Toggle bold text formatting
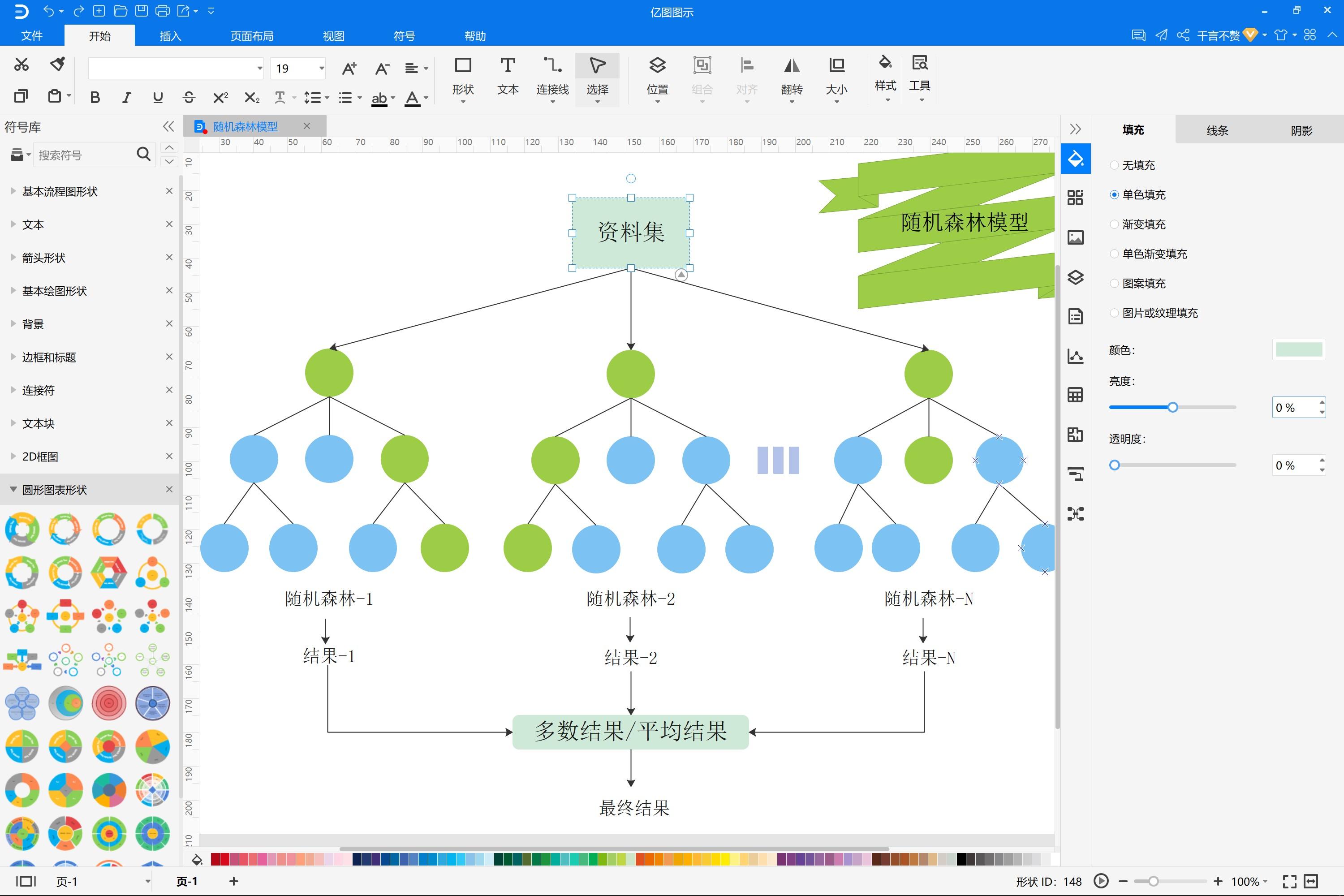Screen dimensions: 1344x896 pyautogui.click(x=95, y=97)
